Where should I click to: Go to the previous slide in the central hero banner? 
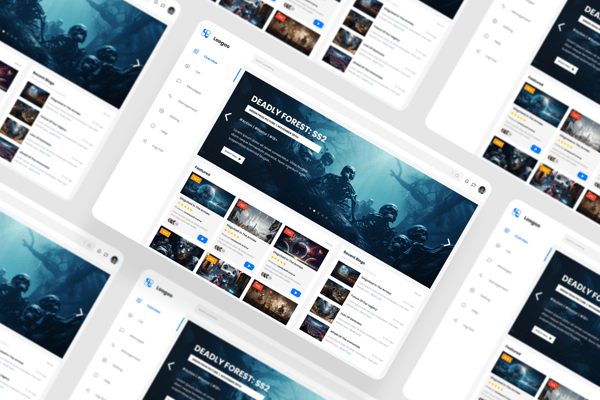(228, 116)
